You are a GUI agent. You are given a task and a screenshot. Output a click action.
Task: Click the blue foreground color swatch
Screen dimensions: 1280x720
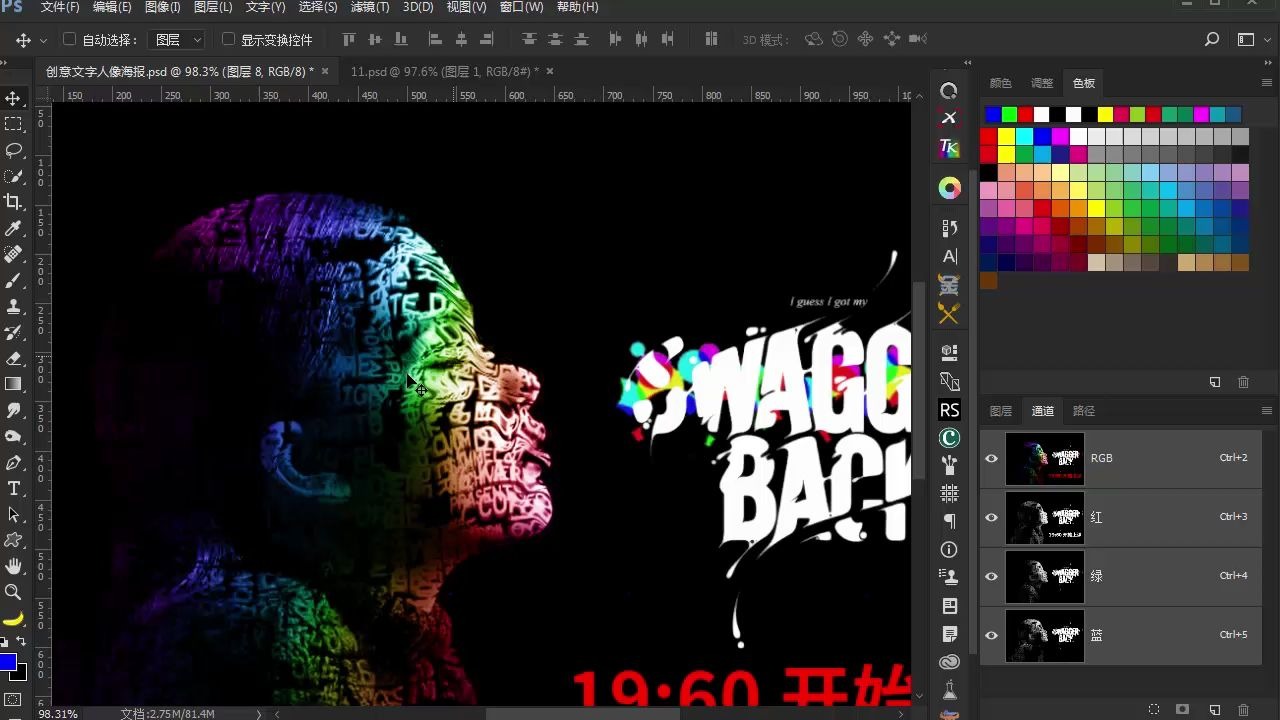[8, 662]
